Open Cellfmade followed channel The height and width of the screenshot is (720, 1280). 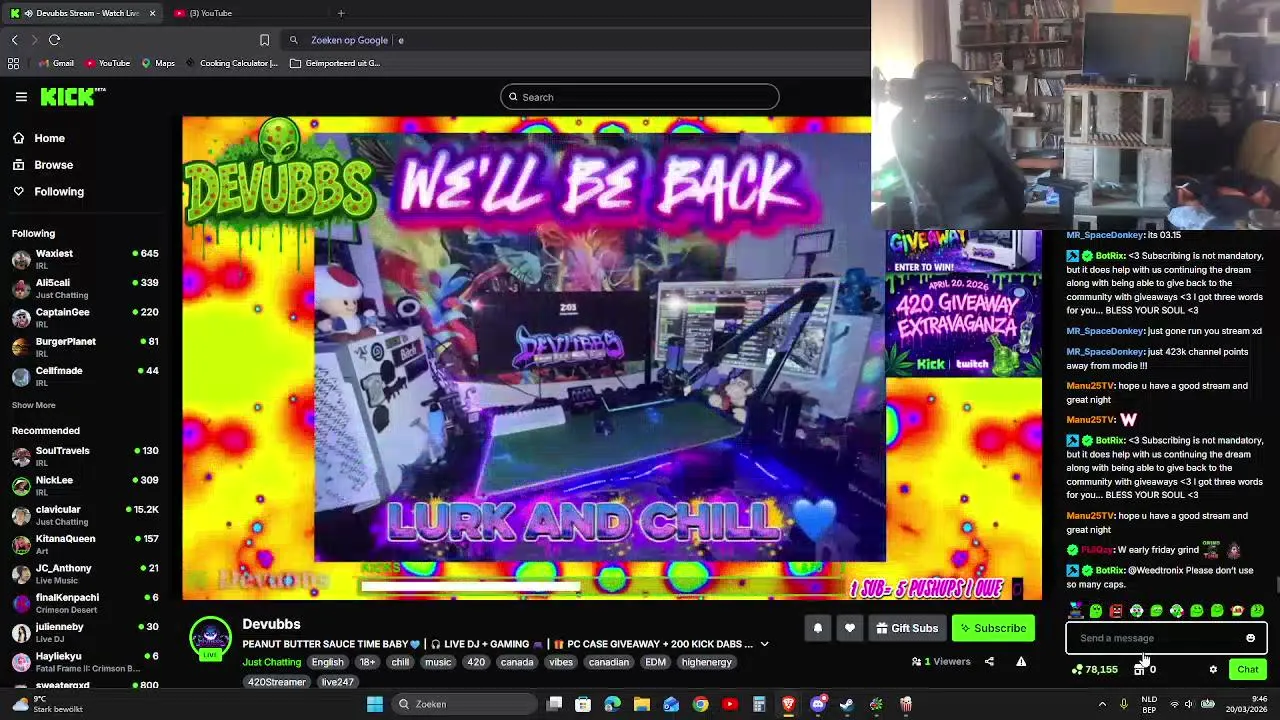pos(85,376)
